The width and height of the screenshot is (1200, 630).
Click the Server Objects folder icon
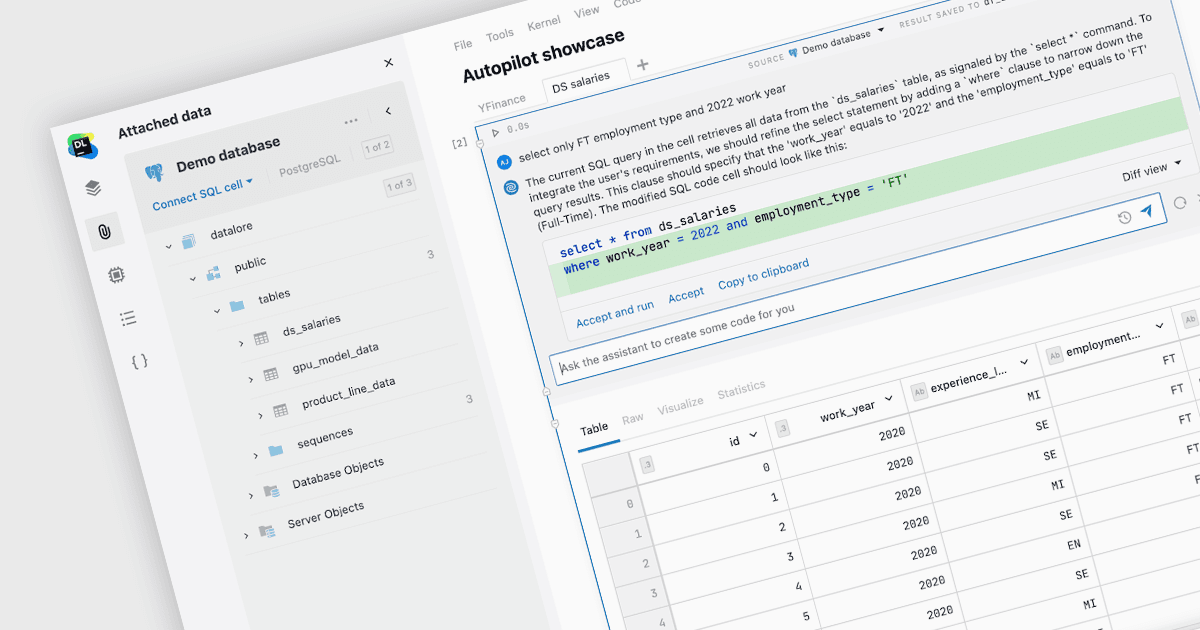[266, 531]
